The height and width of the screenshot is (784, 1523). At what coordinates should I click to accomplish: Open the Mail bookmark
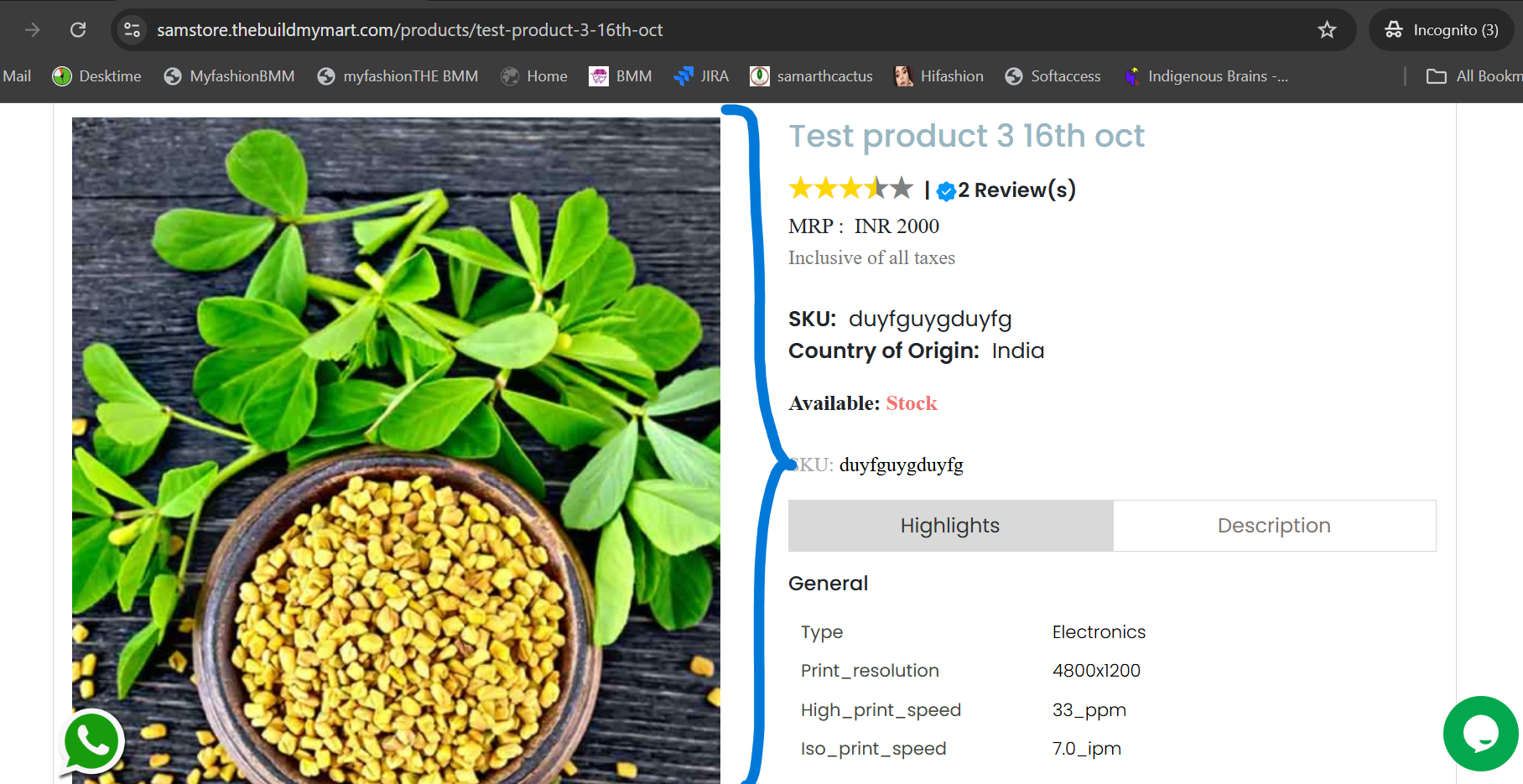[16, 76]
